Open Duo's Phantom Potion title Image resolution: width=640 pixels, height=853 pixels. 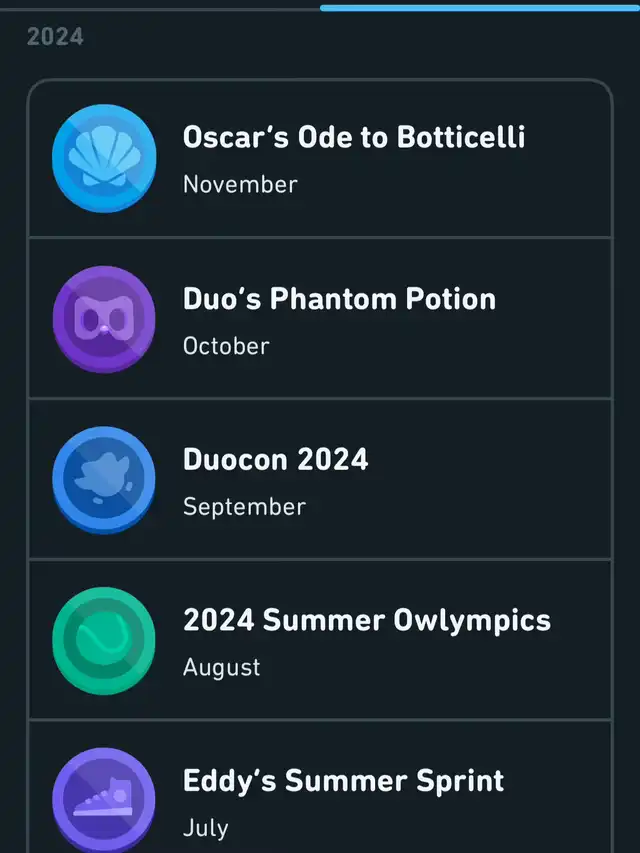coord(339,299)
